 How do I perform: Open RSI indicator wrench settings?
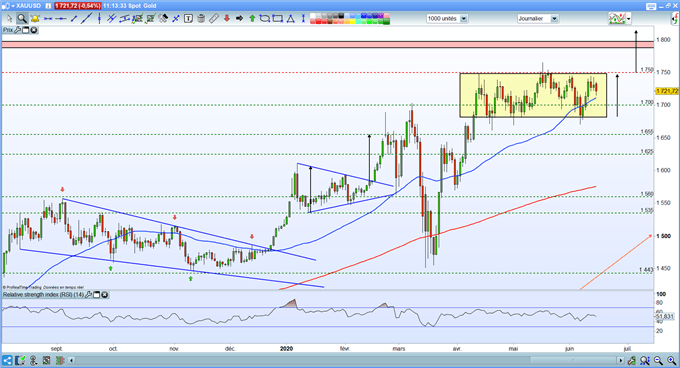[89, 295]
